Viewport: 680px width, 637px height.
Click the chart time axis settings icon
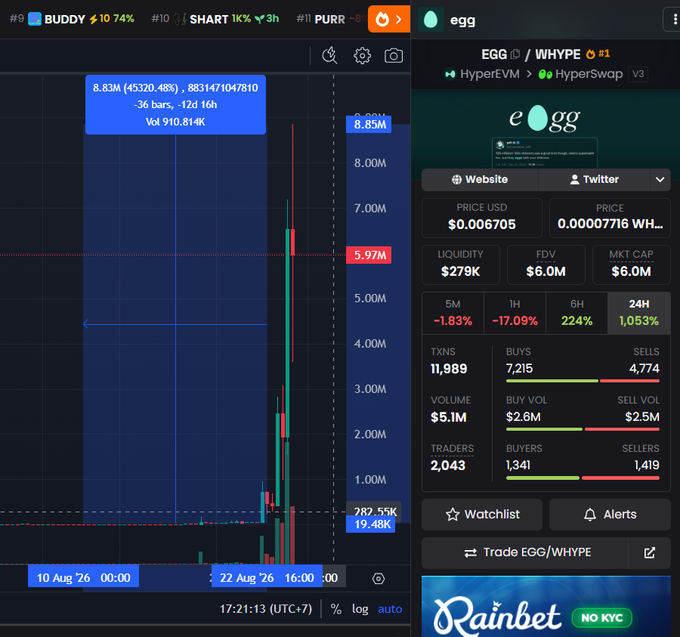click(x=378, y=578)
